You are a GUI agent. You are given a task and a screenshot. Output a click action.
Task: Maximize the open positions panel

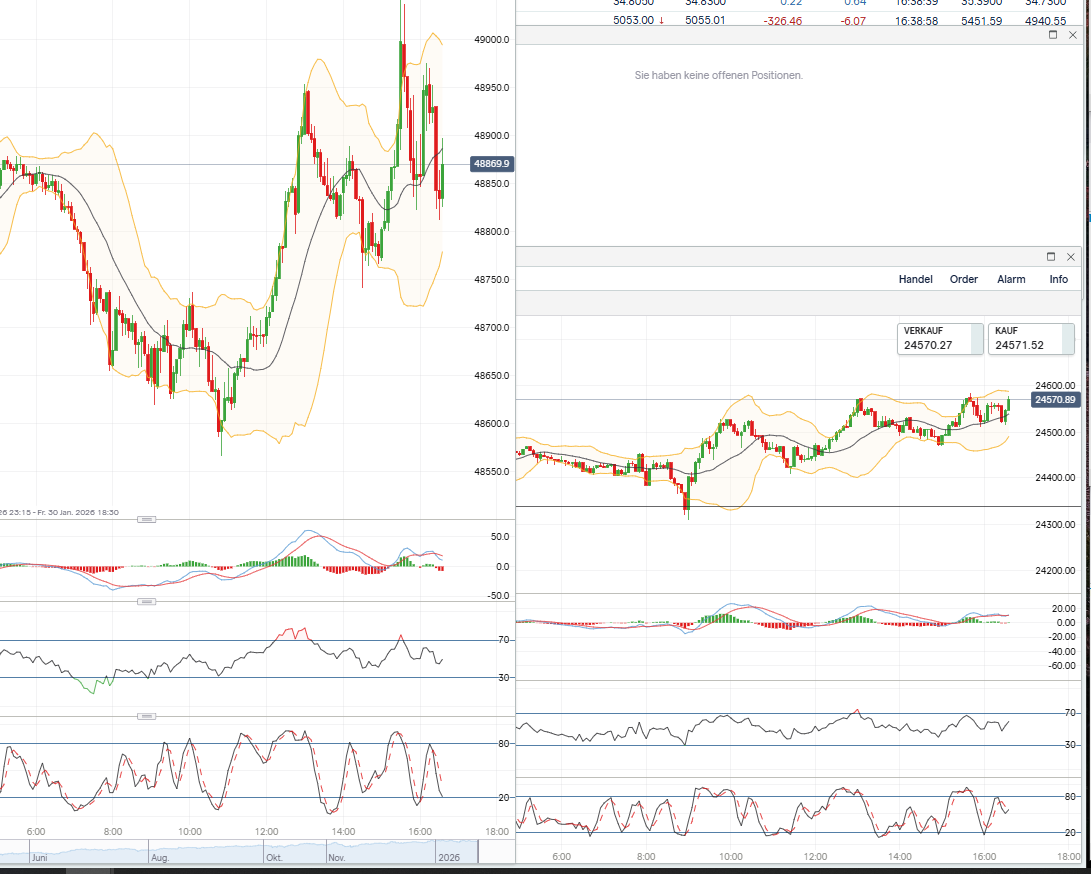[x=1053, y=35]
